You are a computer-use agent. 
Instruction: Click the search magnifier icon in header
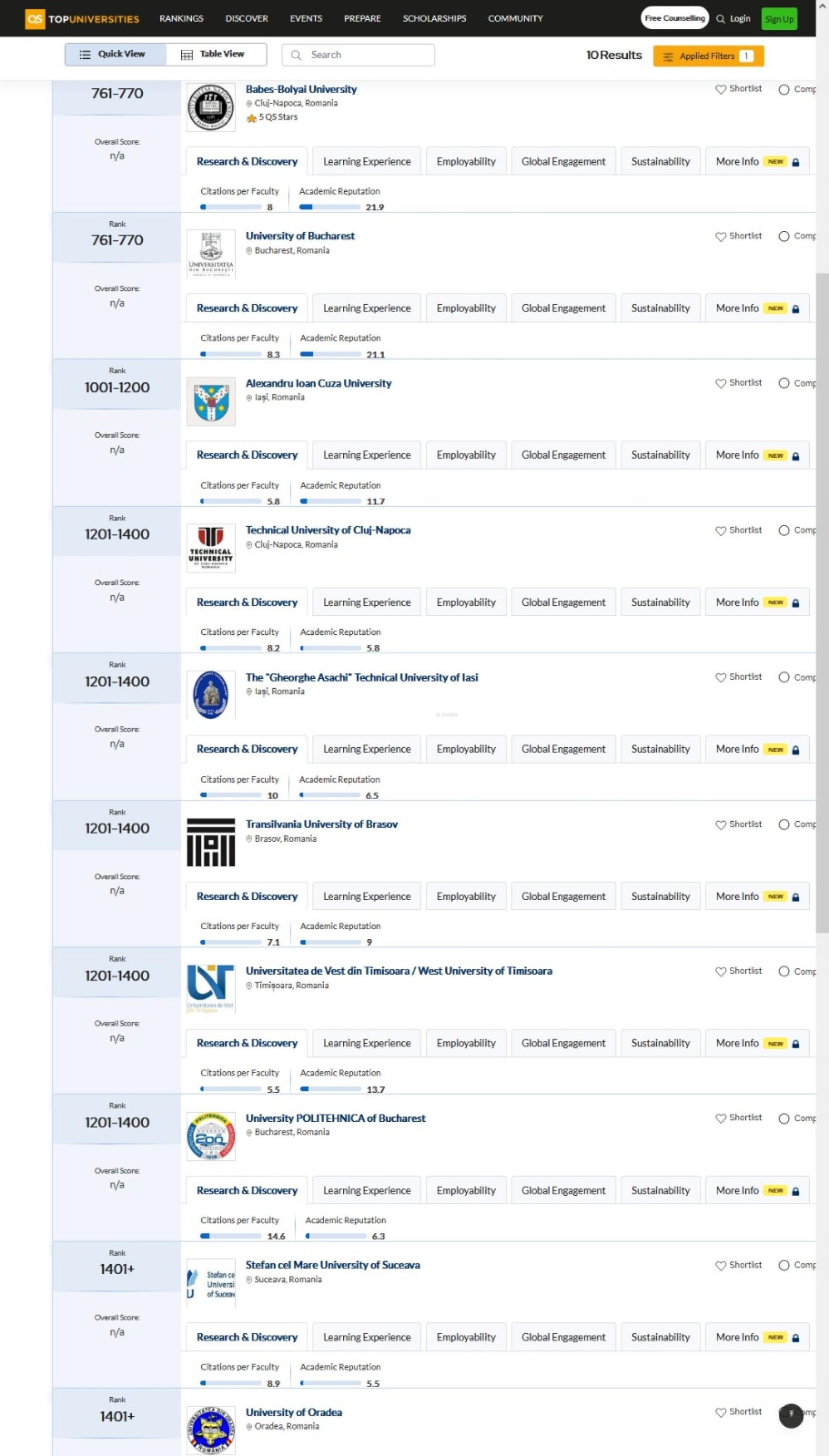click(720, 19)
